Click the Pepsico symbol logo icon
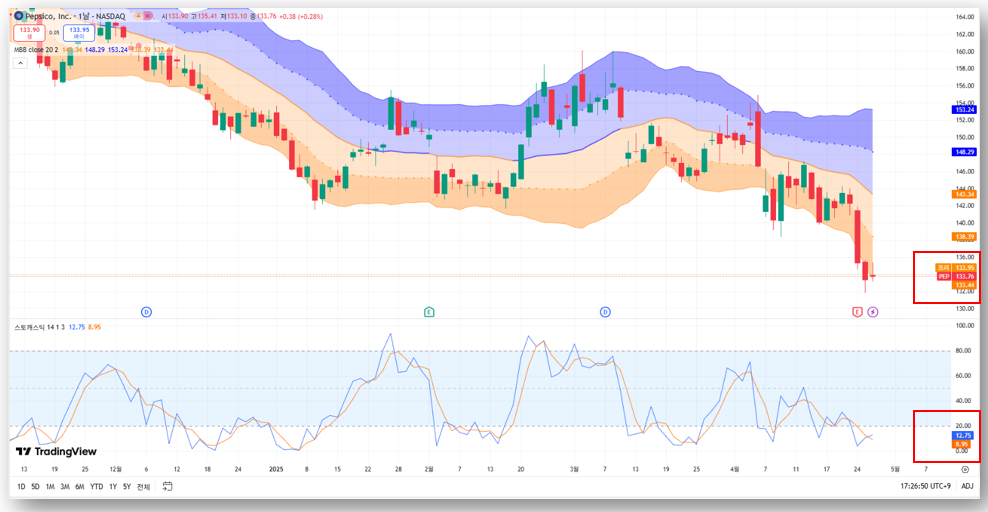 [18, 16]
